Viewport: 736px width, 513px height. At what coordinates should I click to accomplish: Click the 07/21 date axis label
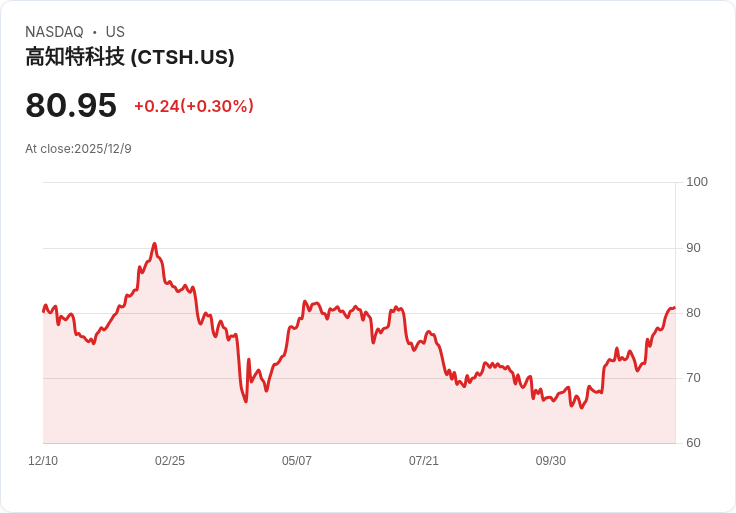(423, 461)
